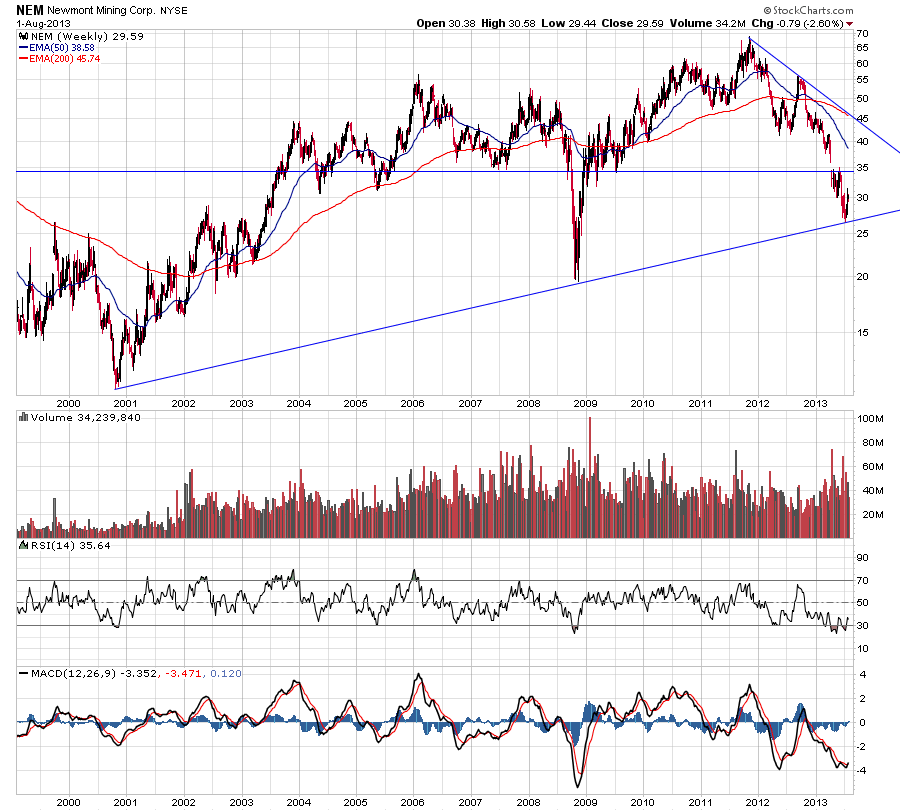Click the 'Close 29.59' value in the header
This screenshot has height=811, width=900.
pos(633,24)
